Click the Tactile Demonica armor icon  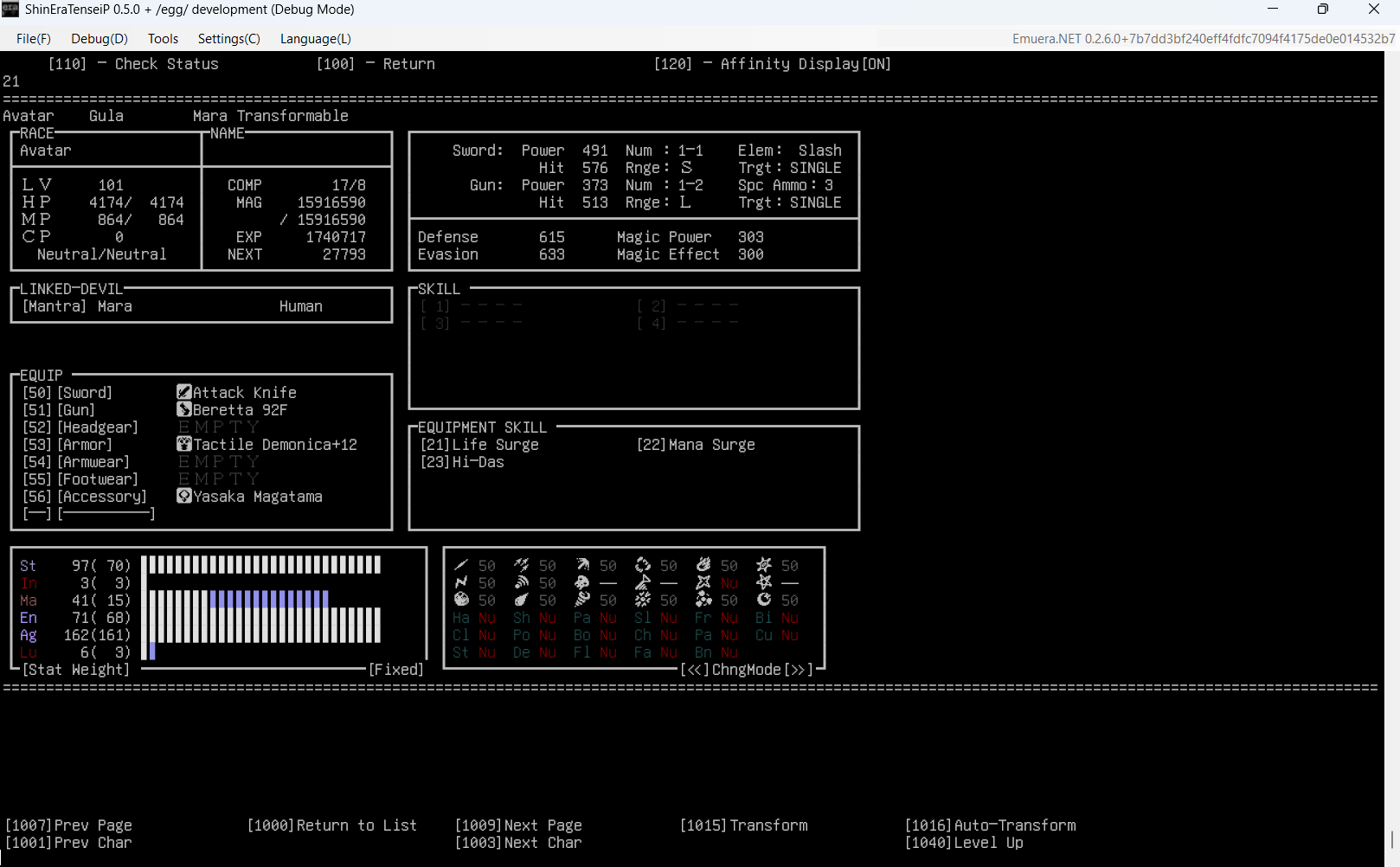tap(183, 444)
